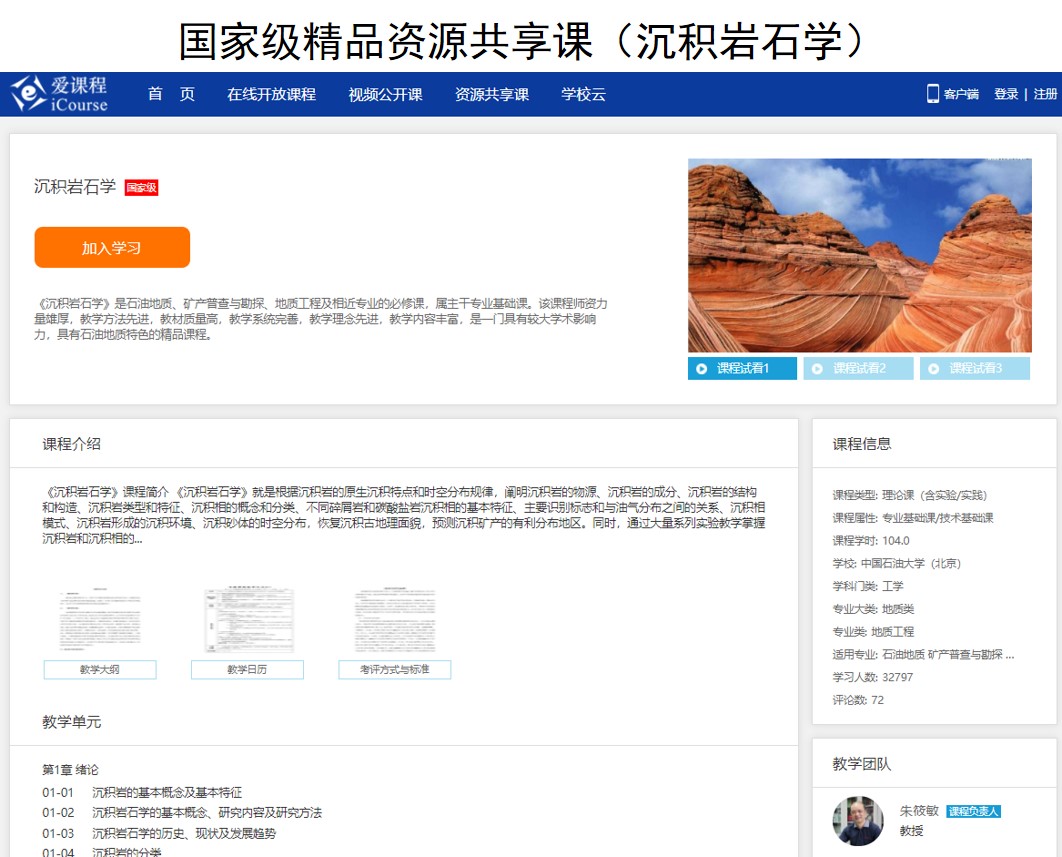Screen dimensions: 1062x857
Task: Click the 注册 link
Action: (x=1045, y=94)
